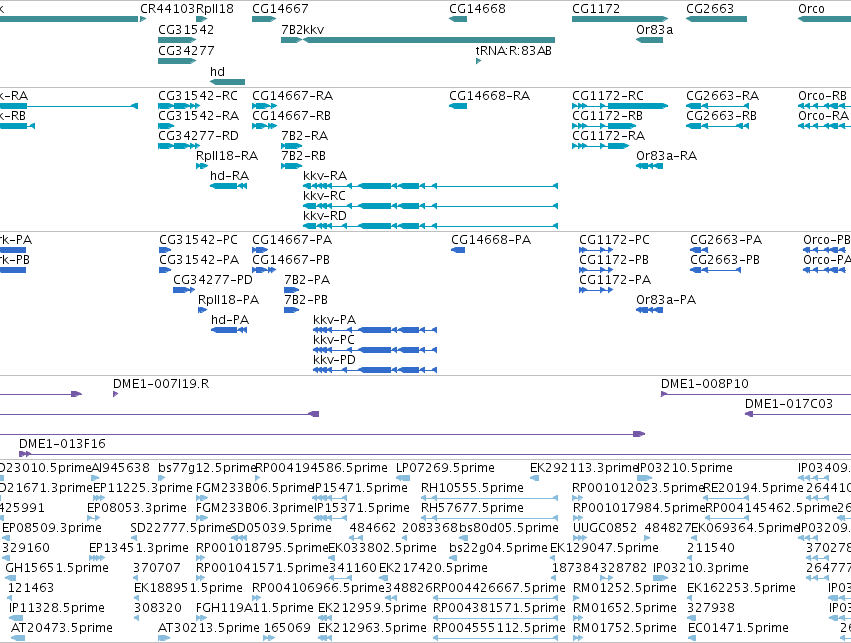Select the CG14667 gene feature
The width and height of the screenshot is (851, 643).
pyautogui.click(x=264, y=19)
